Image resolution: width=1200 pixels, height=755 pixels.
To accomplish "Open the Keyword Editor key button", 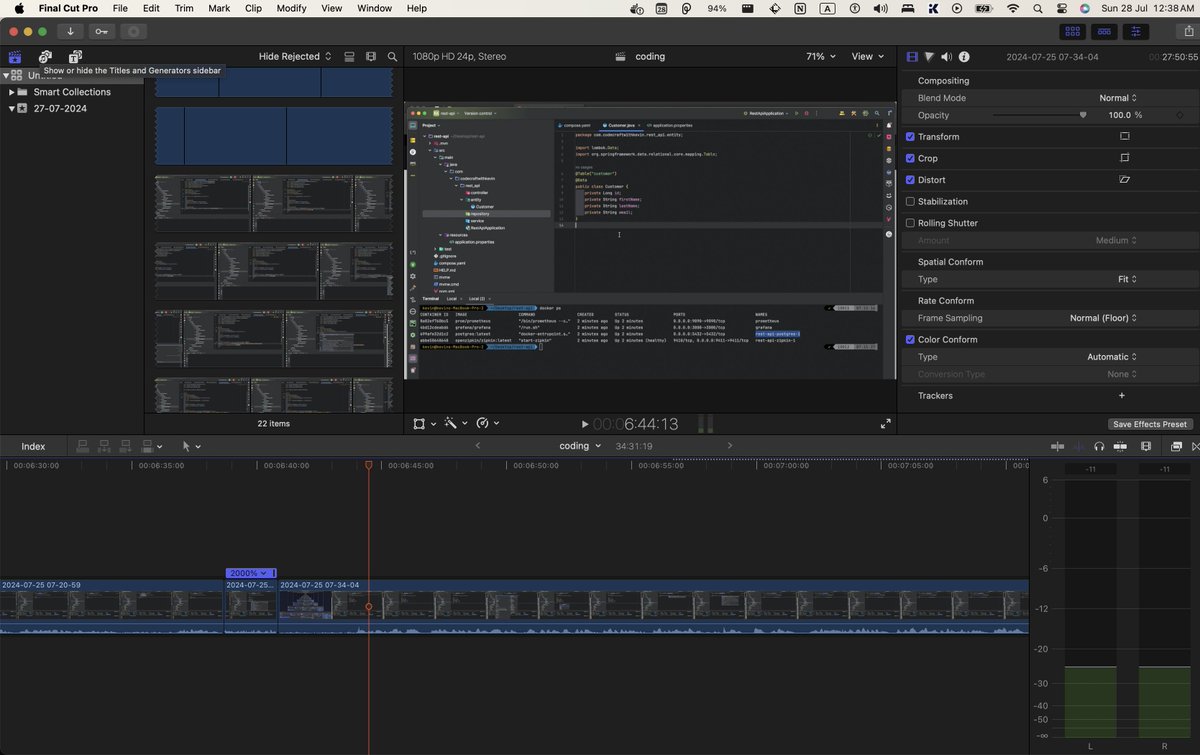I will (x=102, y=31).
